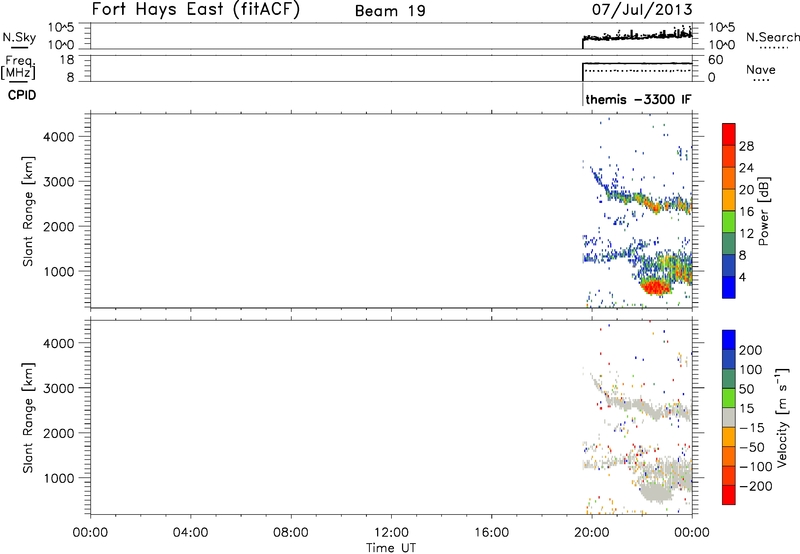This screenshot has width=800, height=554.
Task: Click the 'N.Search' legend label
Action: pos(772,37)
